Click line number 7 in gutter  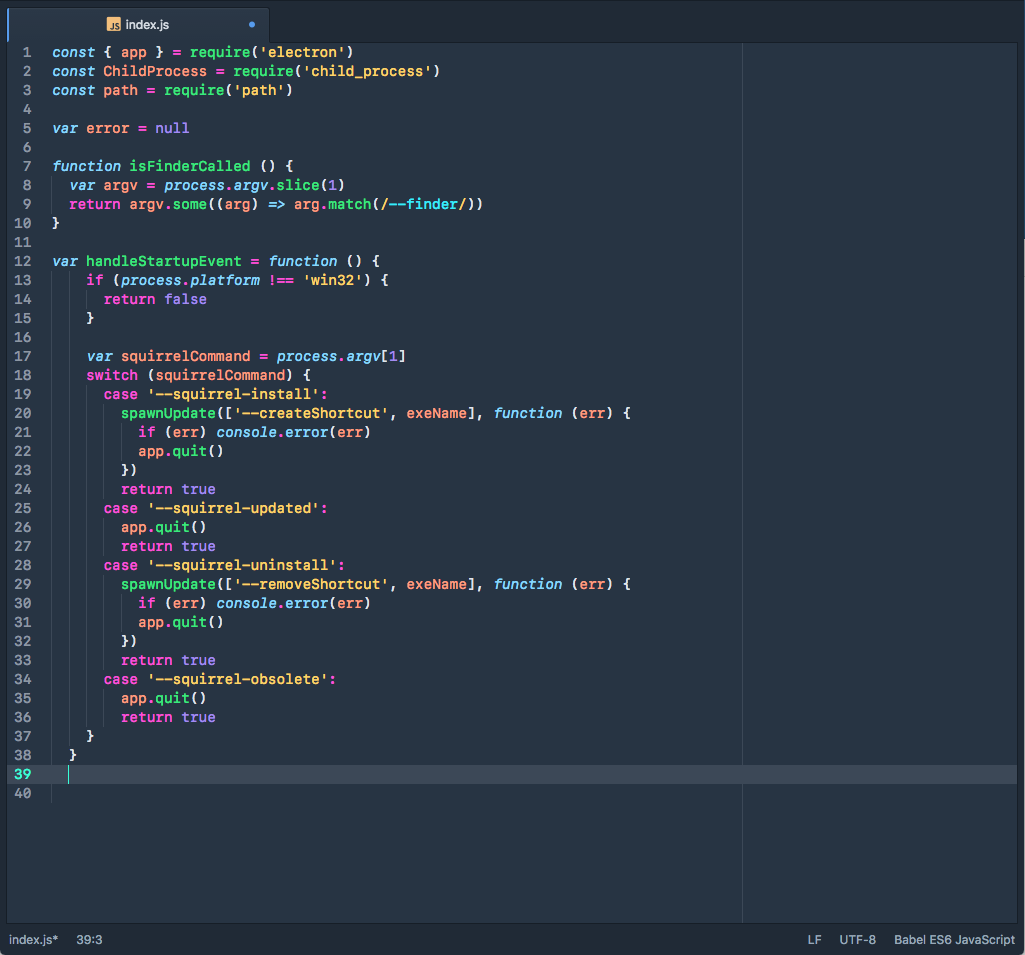tap(27, 166)
